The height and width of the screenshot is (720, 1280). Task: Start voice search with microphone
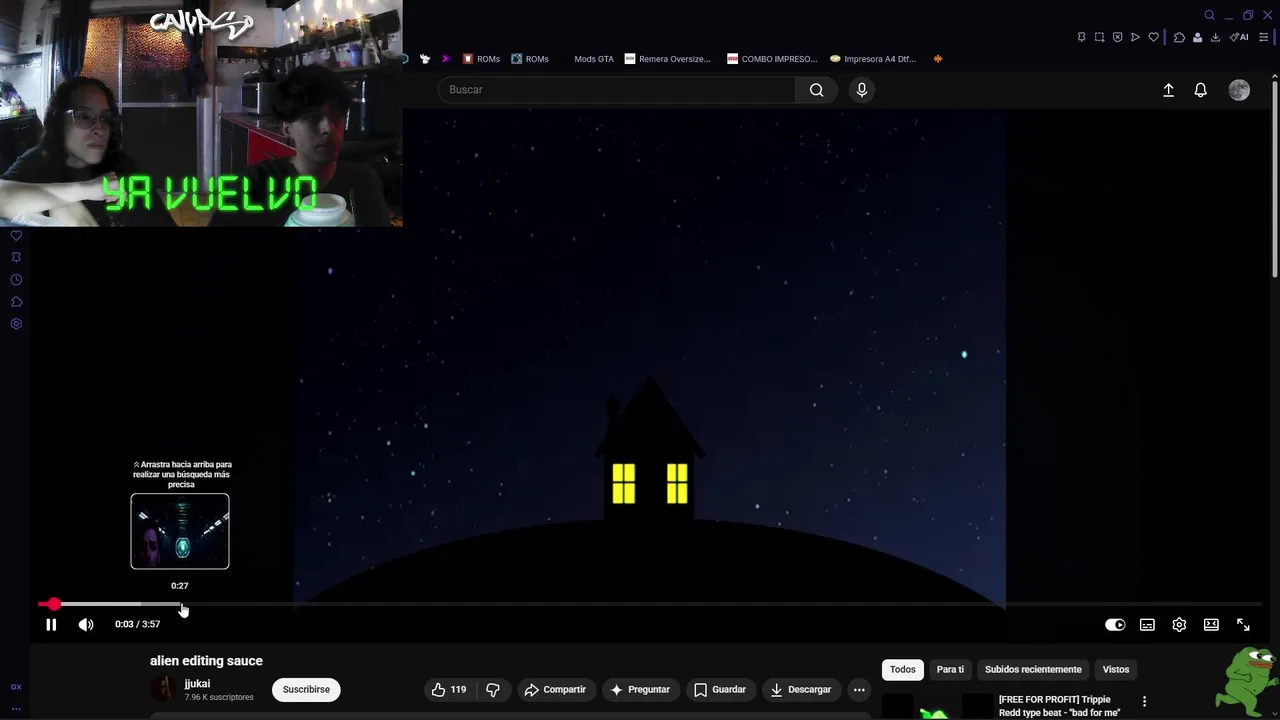tap(862, 90)
